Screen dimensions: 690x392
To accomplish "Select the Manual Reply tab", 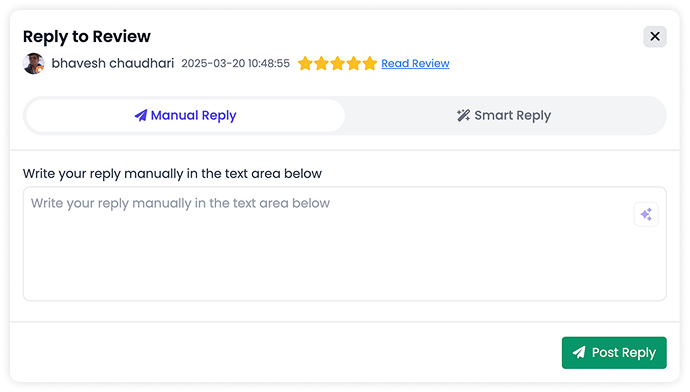I will tap(185, 115).
